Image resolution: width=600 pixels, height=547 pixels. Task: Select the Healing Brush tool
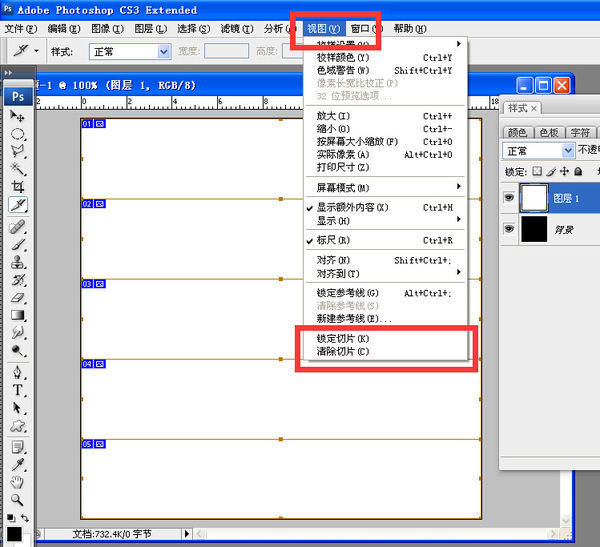point(17,227)
